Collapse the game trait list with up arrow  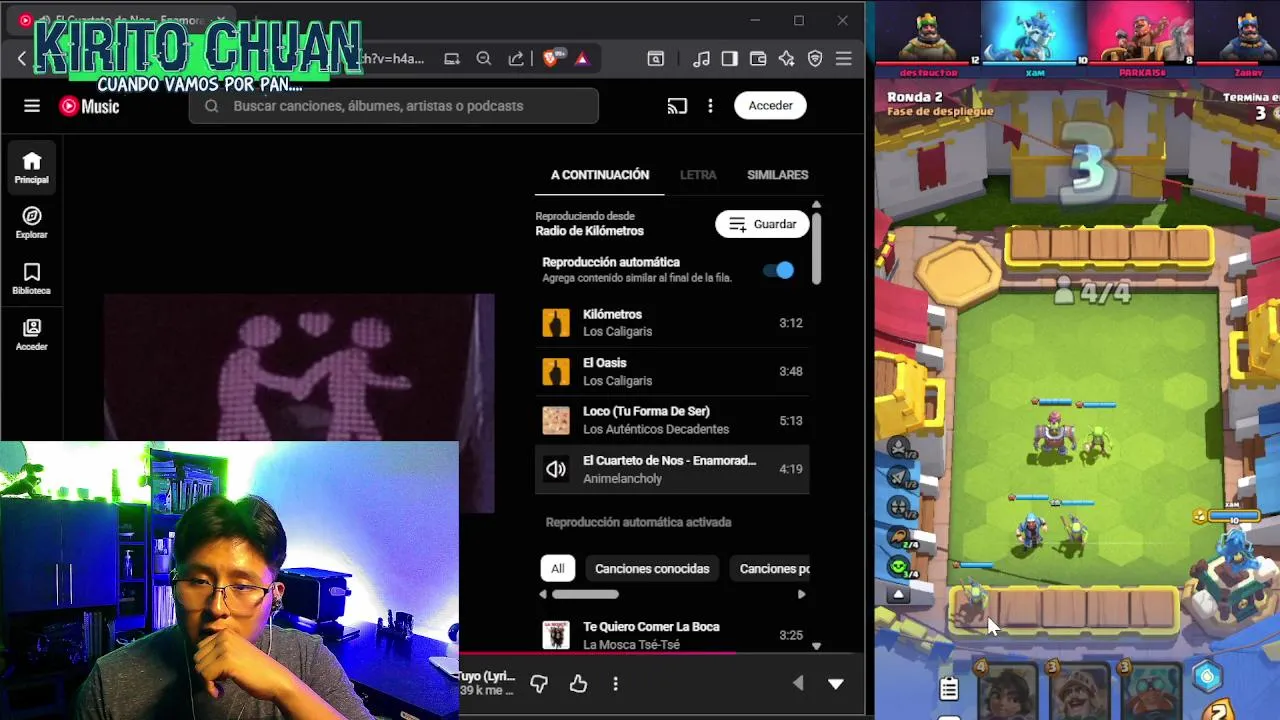click(898, 596)
